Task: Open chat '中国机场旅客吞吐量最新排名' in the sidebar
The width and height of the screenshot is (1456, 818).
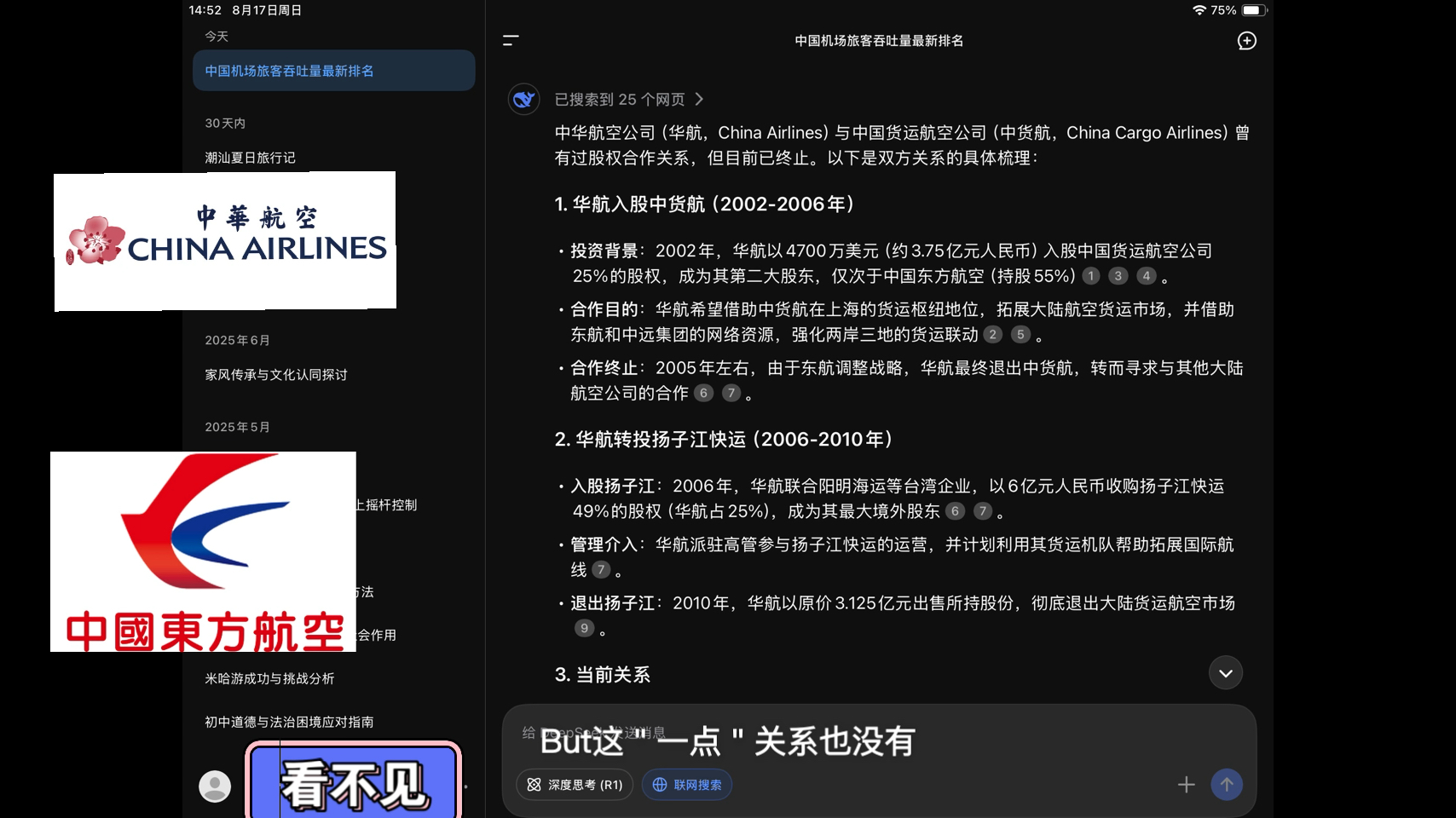Action: tap(333, 71)
